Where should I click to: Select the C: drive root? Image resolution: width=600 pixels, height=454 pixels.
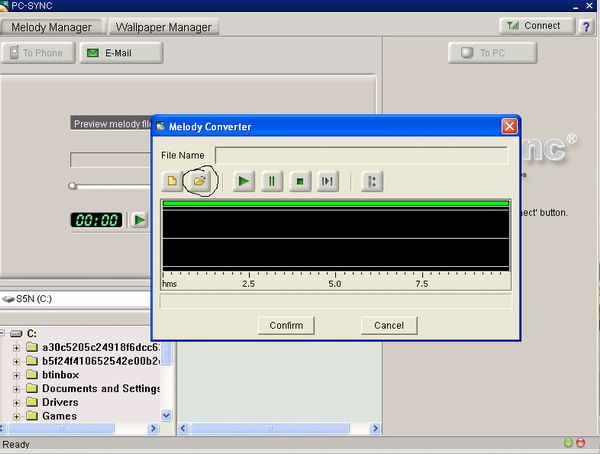point(31,333)
